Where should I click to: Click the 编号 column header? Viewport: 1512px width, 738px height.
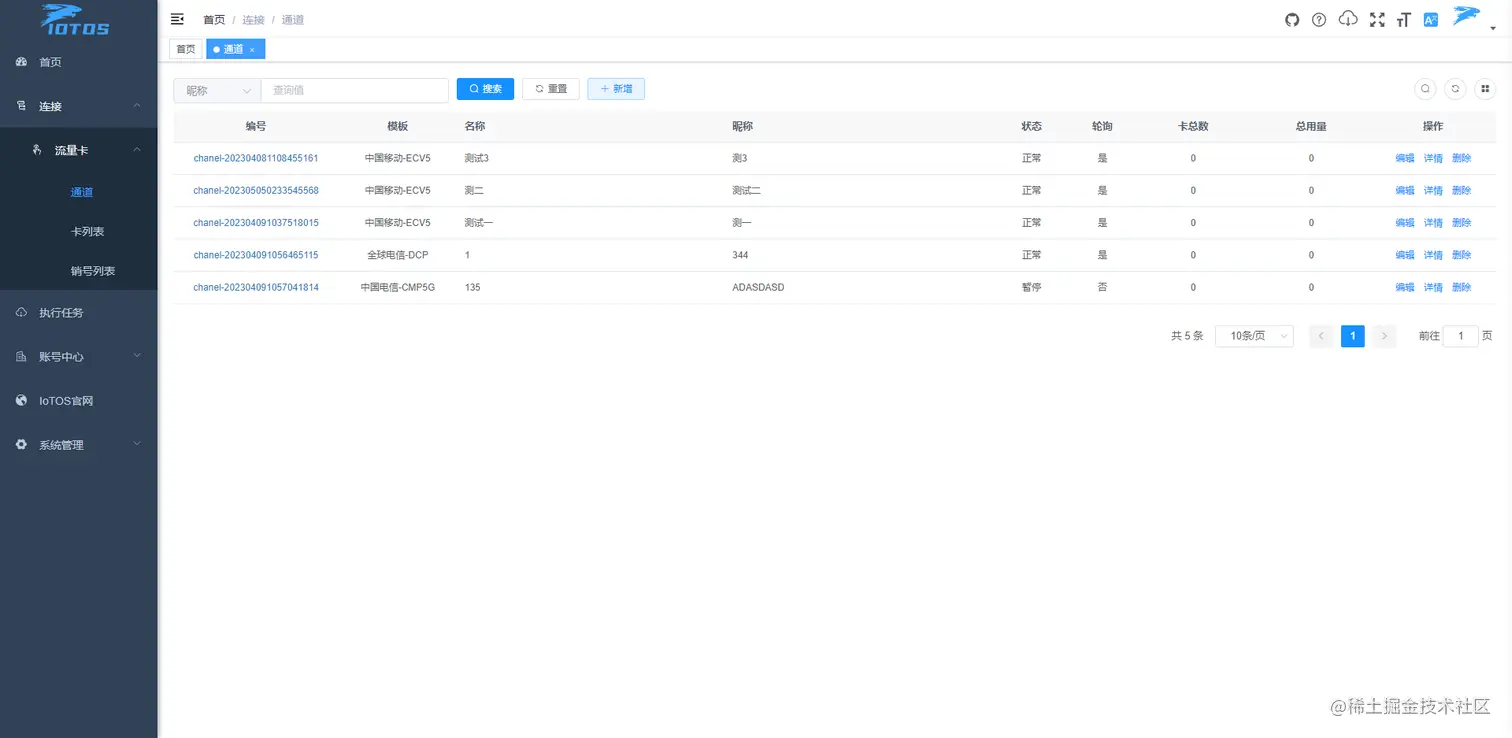[256, 126]
